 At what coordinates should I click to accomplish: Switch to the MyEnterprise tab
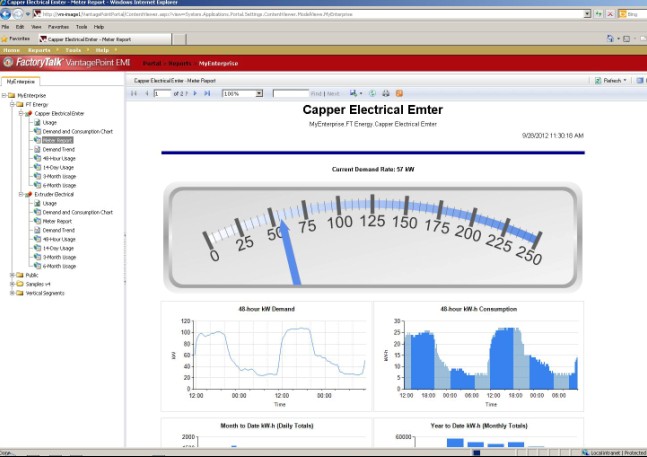[20, 80]
